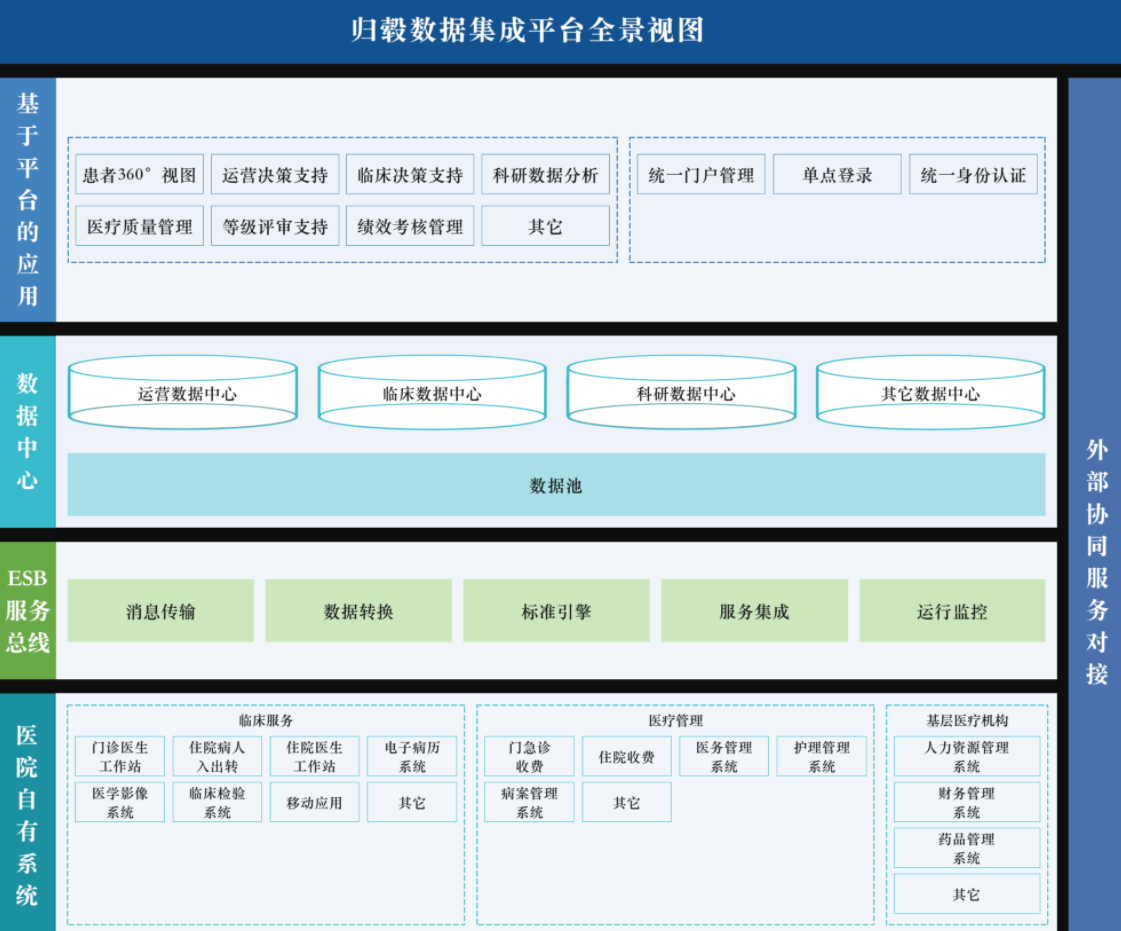Click the 数据池 bar
Viewport: 1121px width, 931px height.
[x=556, y=485]
